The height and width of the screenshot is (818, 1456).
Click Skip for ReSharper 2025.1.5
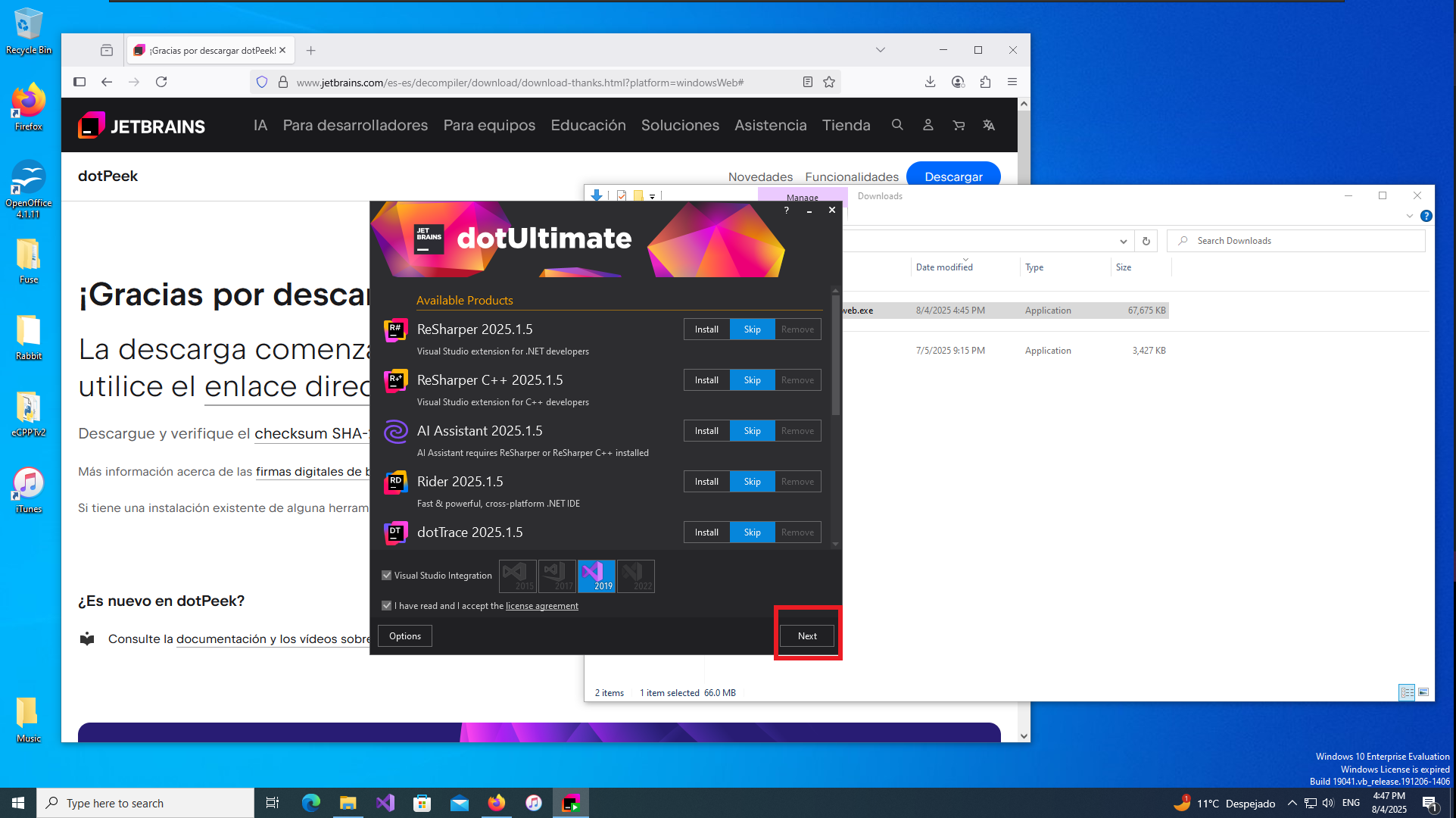click(x=752, y=329)
